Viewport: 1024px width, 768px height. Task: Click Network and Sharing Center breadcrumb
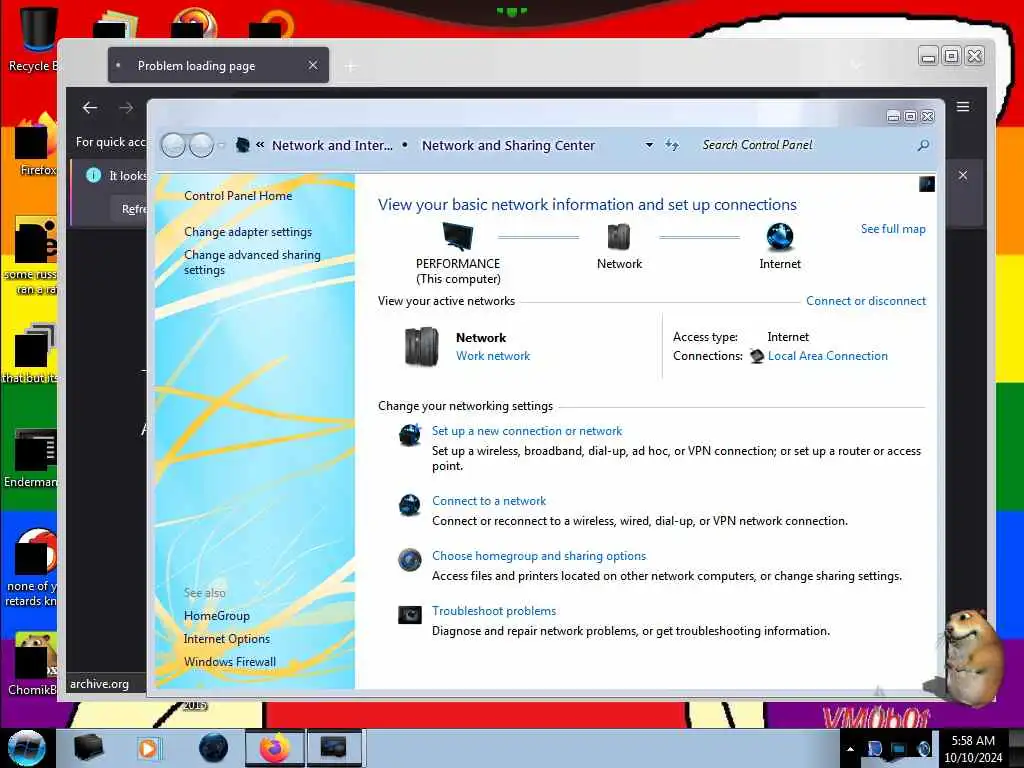click(x=508, y=145)
